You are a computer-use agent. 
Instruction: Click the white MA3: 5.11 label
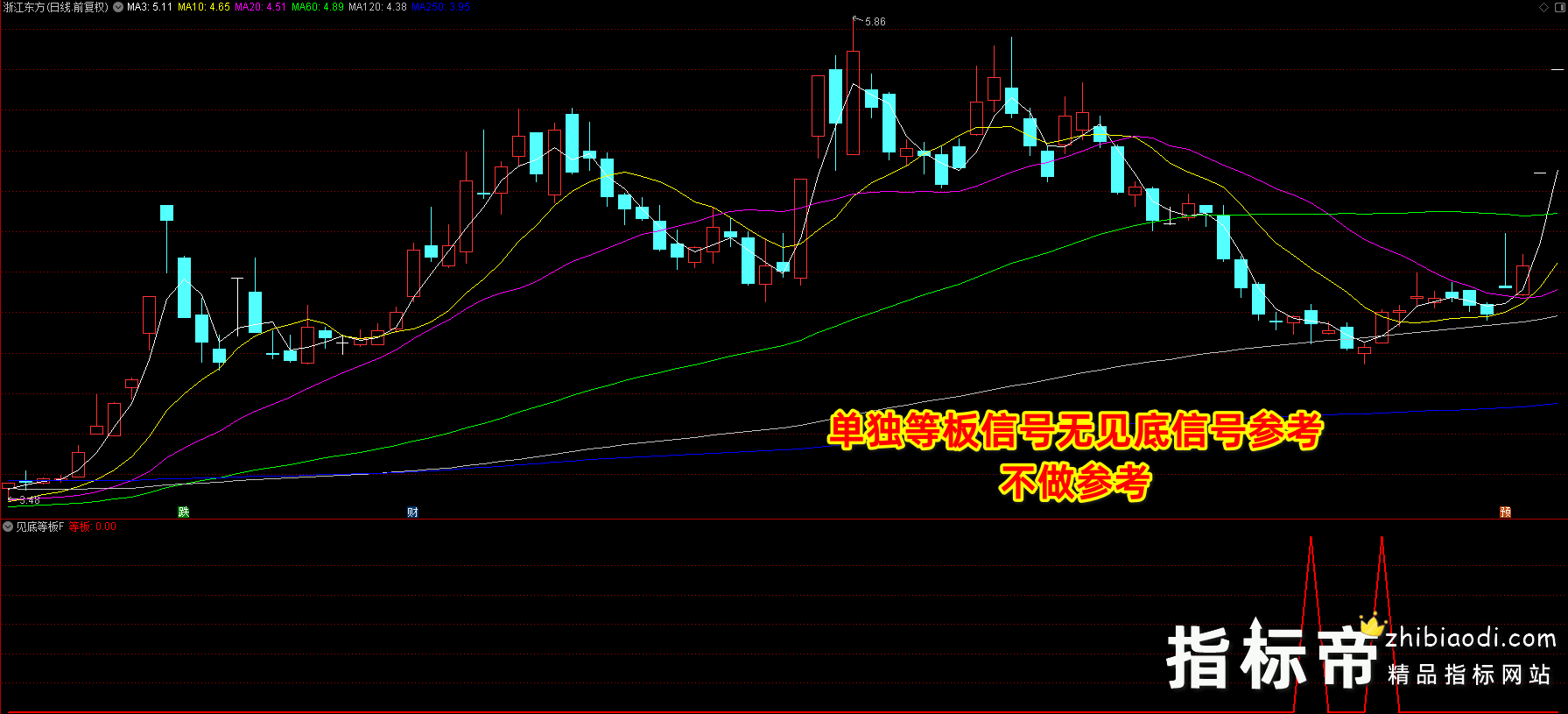pyautogui.click(x=150, y=7)
